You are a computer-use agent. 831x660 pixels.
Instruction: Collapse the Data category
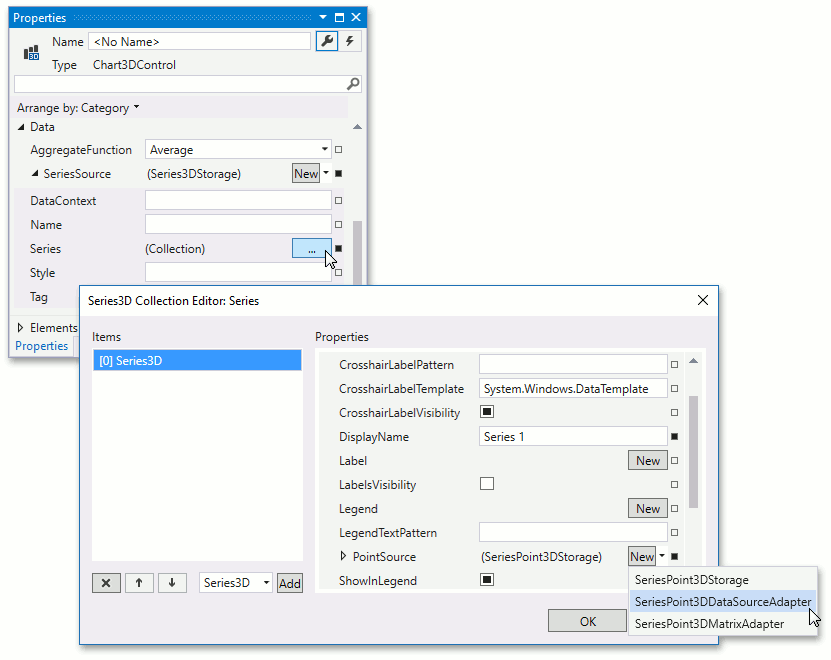(21, 127)
